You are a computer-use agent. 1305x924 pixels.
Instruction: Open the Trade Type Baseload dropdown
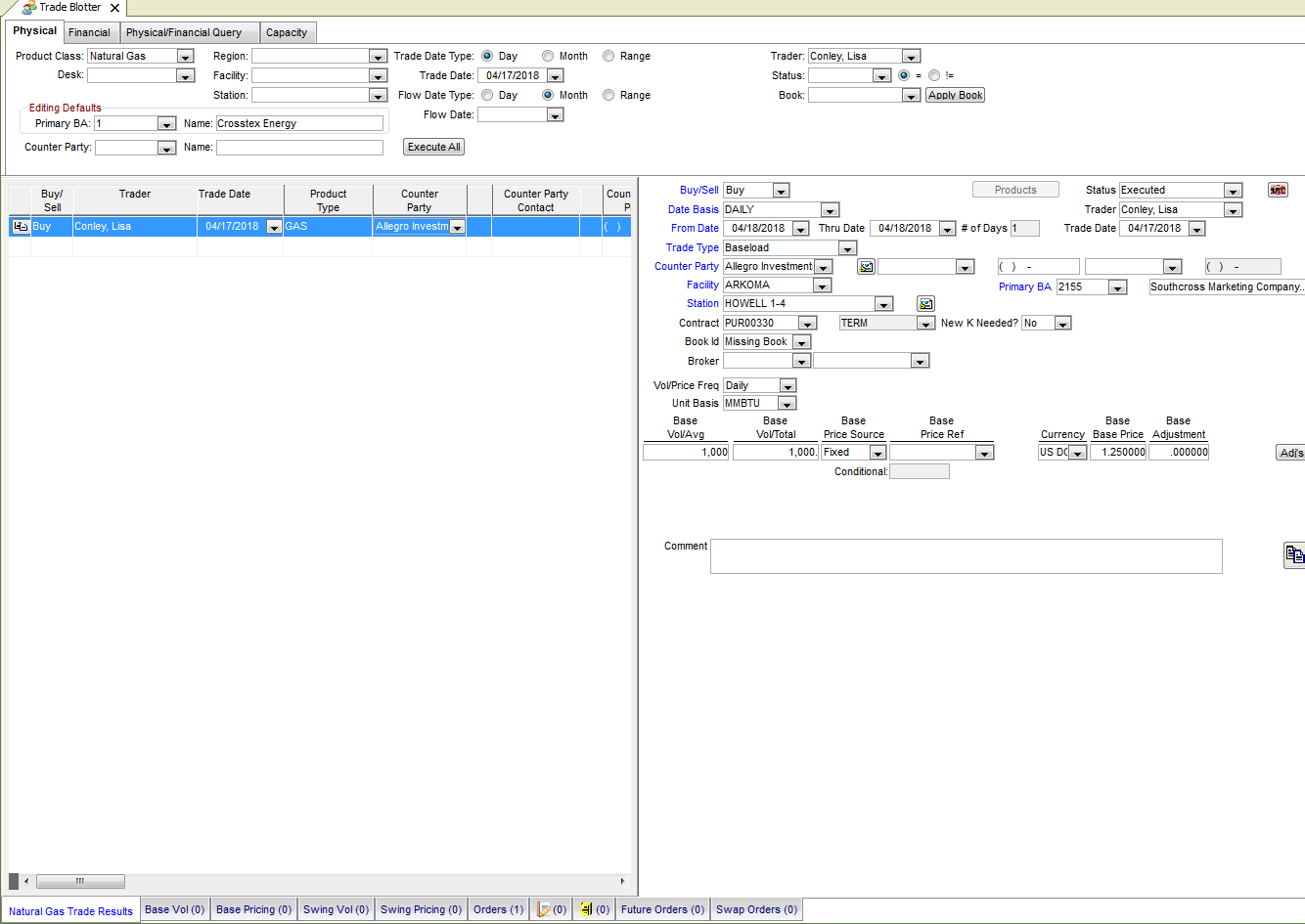[847, 248]
